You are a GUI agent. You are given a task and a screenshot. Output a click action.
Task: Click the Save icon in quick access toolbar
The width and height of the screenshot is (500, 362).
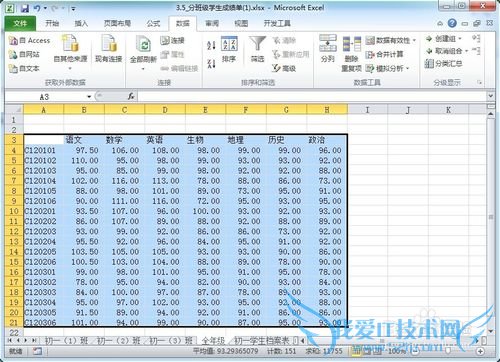(25, 8)
